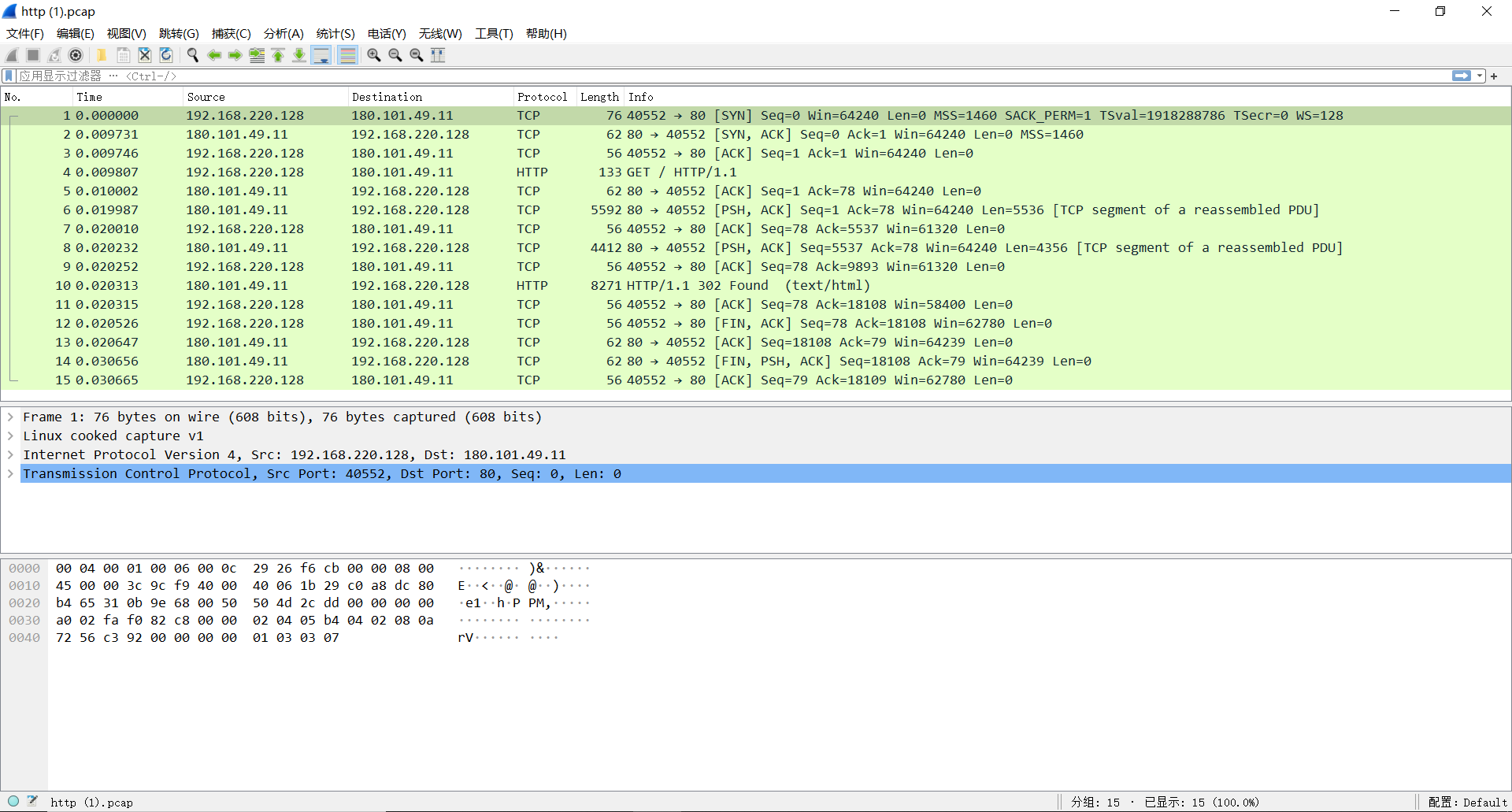1512x812 pixels.
Task: Sort by the Time column header
Action: coord(128,97)
